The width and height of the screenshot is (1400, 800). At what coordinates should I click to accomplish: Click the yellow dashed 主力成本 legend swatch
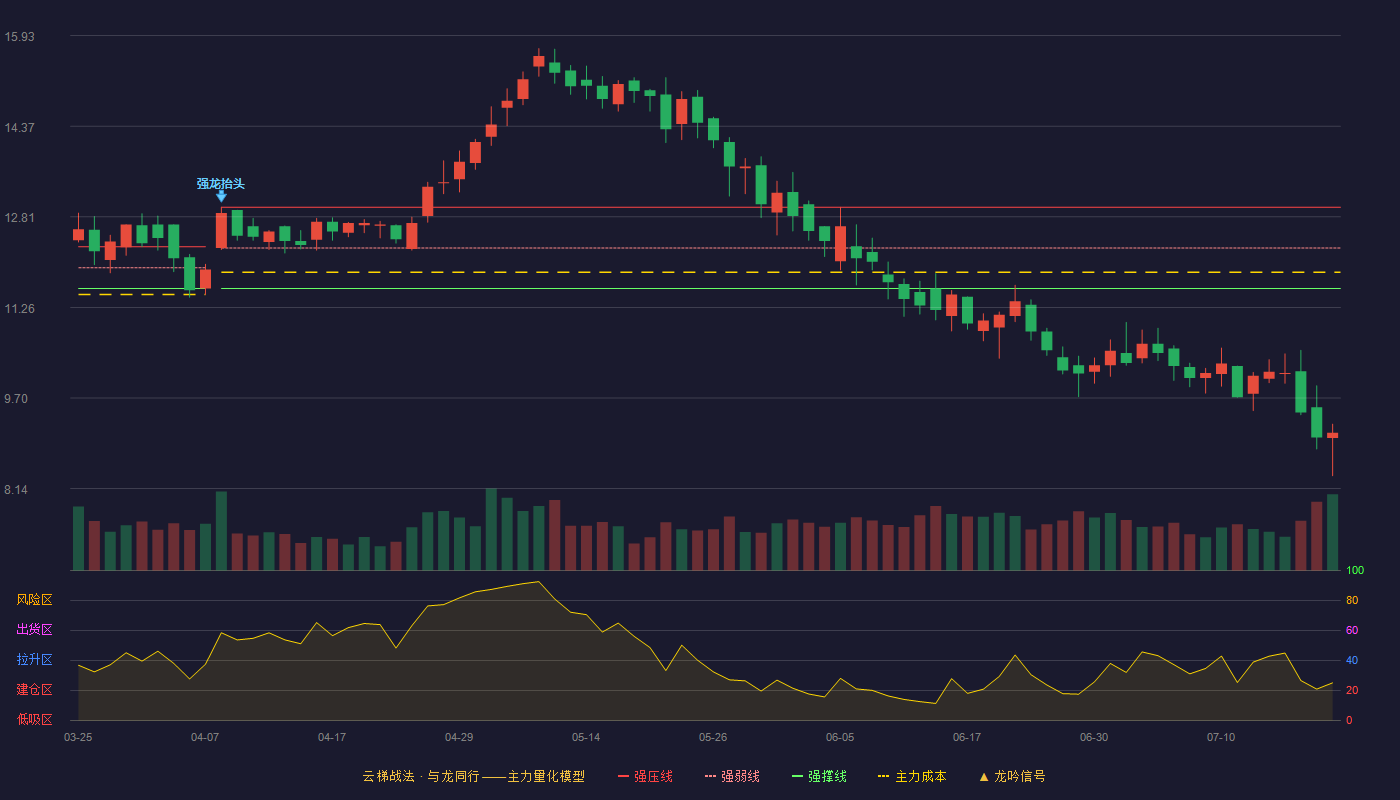point(883,776)
